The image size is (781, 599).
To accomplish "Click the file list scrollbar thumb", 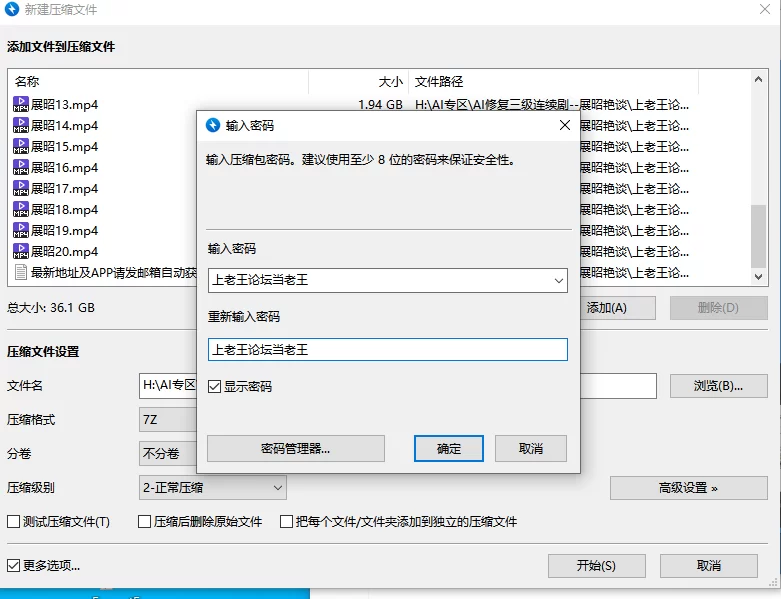I will pos(758,237).
